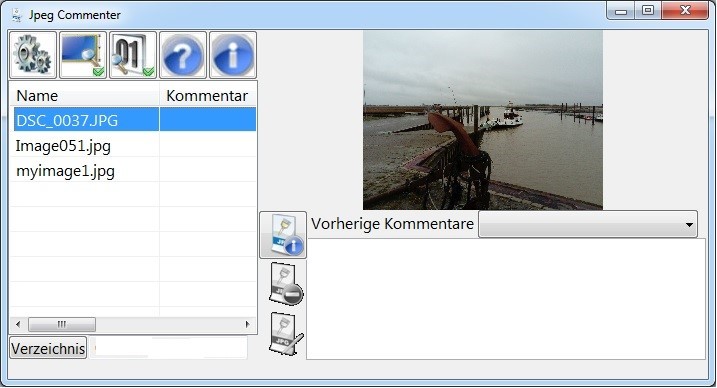Sort by the Kommentar column header
717x388 pixels.
pos(208,96)
